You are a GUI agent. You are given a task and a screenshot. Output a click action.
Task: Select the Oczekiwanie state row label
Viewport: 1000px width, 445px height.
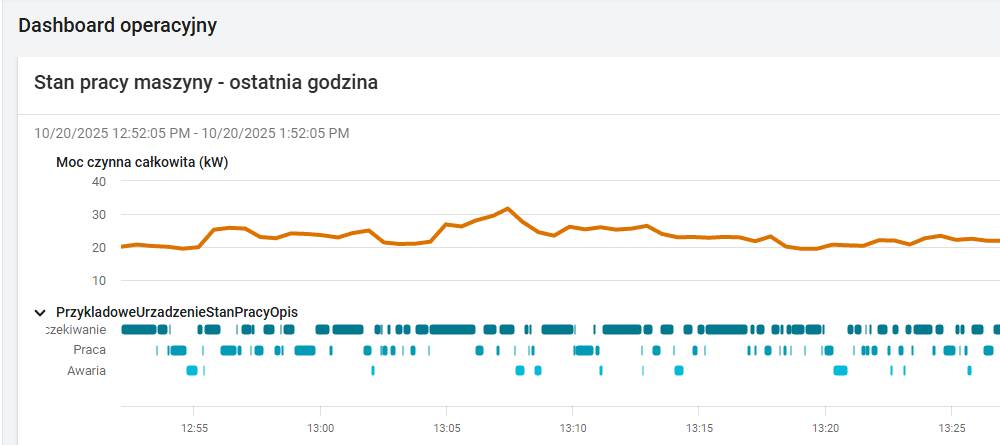click(77, 329)
